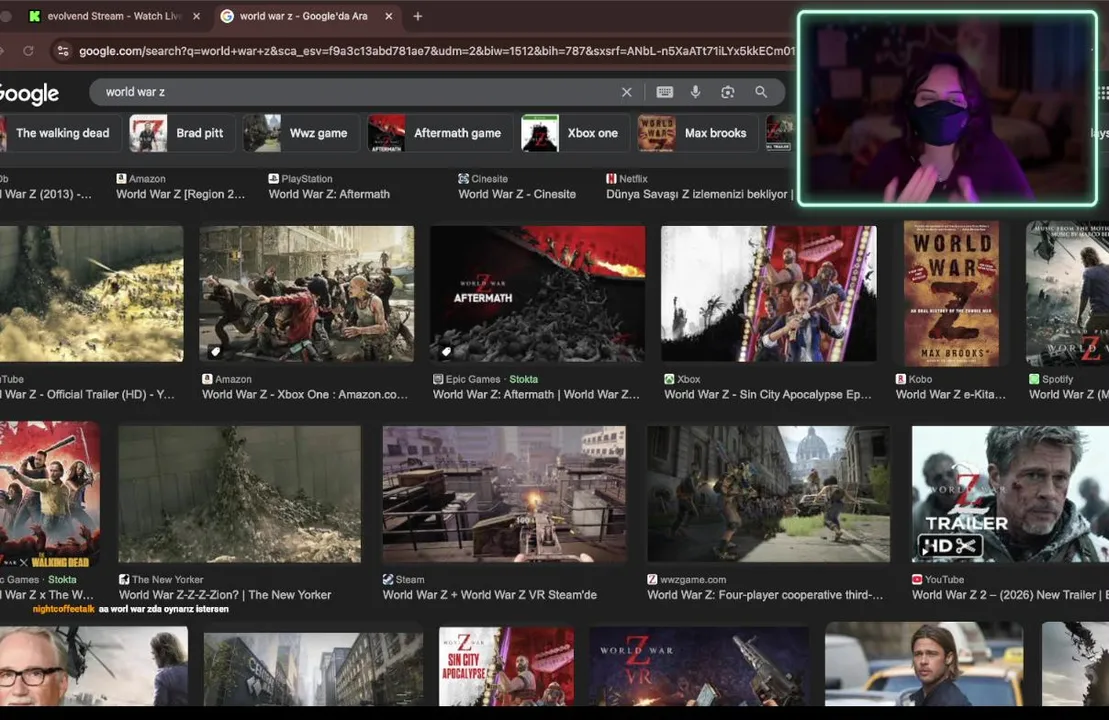Image resolution: width=1109 pixels, height=720 pixels.
Task: Click the Google logo
Action: coord(29,93)
